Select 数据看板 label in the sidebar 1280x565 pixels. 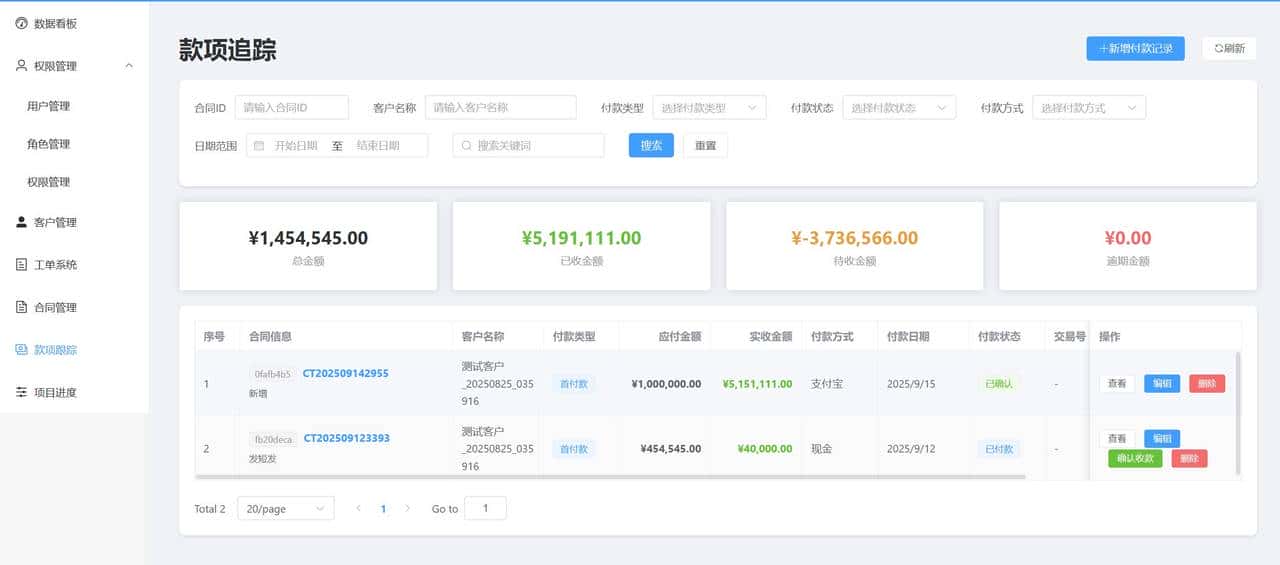tap(55, 23)
